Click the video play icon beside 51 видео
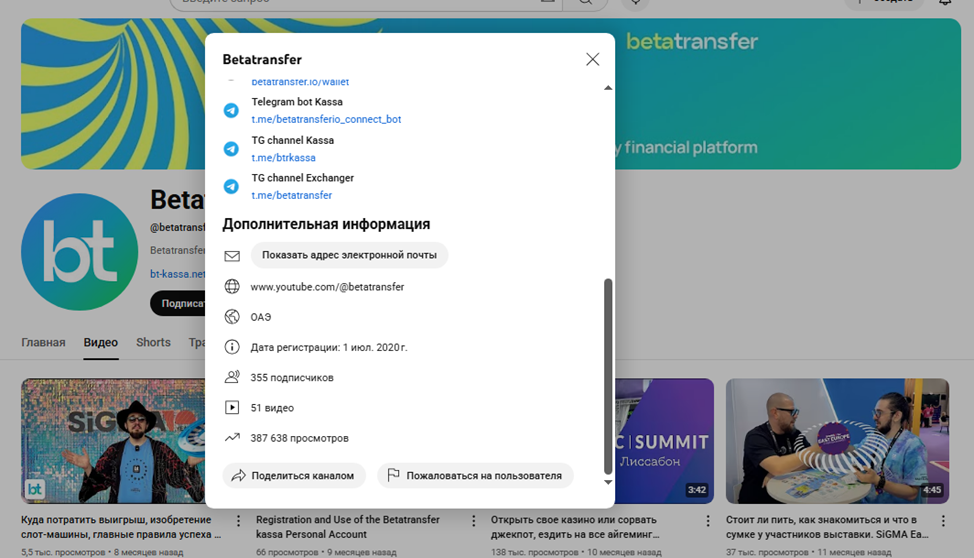This screenshot has height=558, width=974. pyautogui.click(x=232, y=408)
